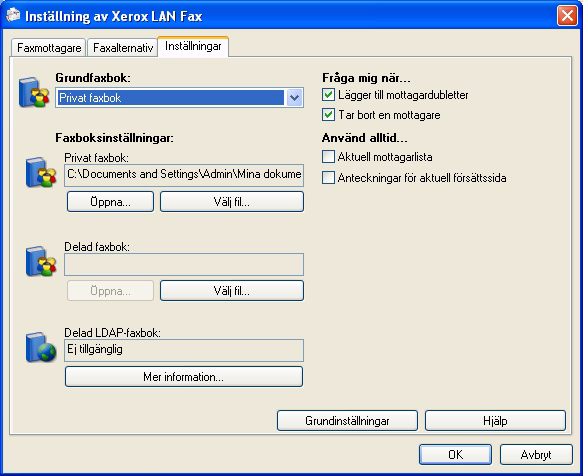Switch to the Faxalternativ tab
Viewport: 583px width, 476px height.
point(122,48)
